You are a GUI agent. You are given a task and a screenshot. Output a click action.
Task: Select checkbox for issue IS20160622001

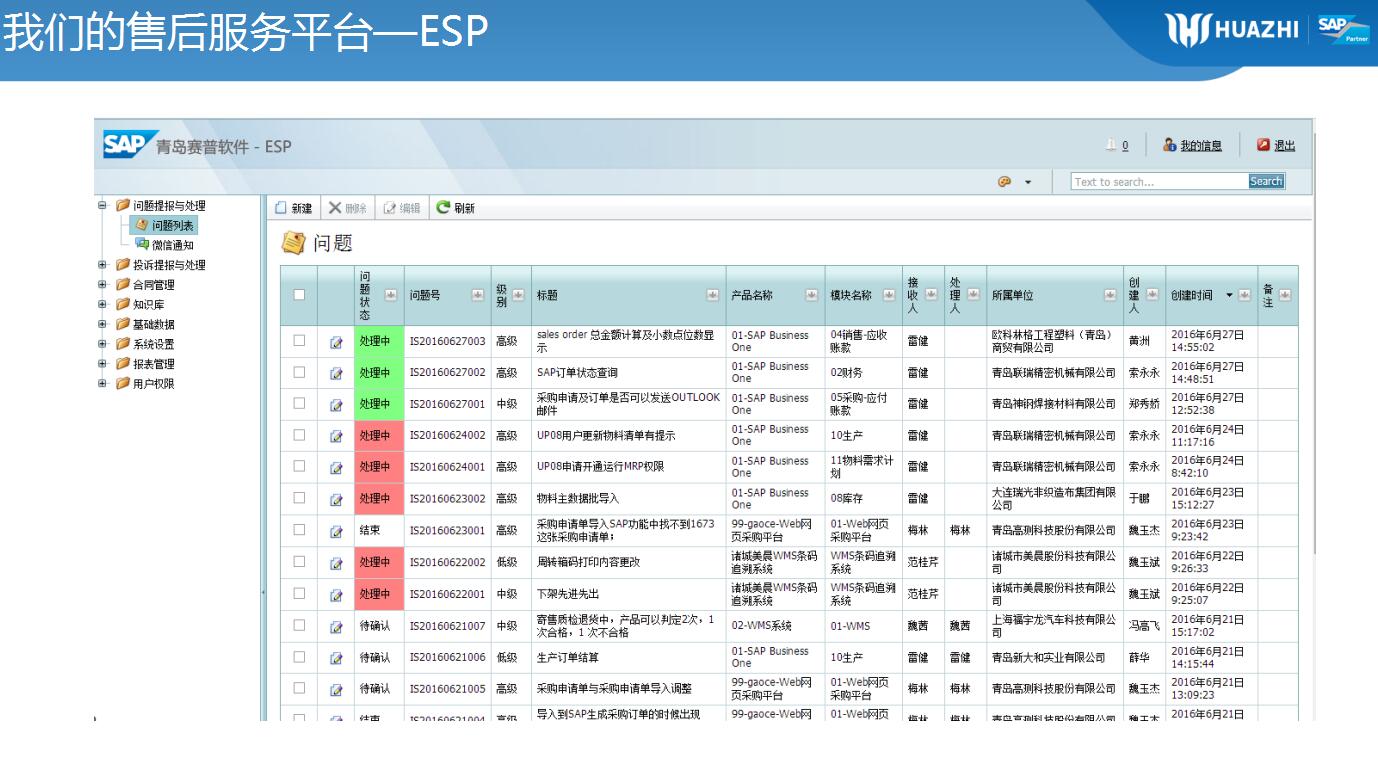pyautogui.click(x=299, y=594)
